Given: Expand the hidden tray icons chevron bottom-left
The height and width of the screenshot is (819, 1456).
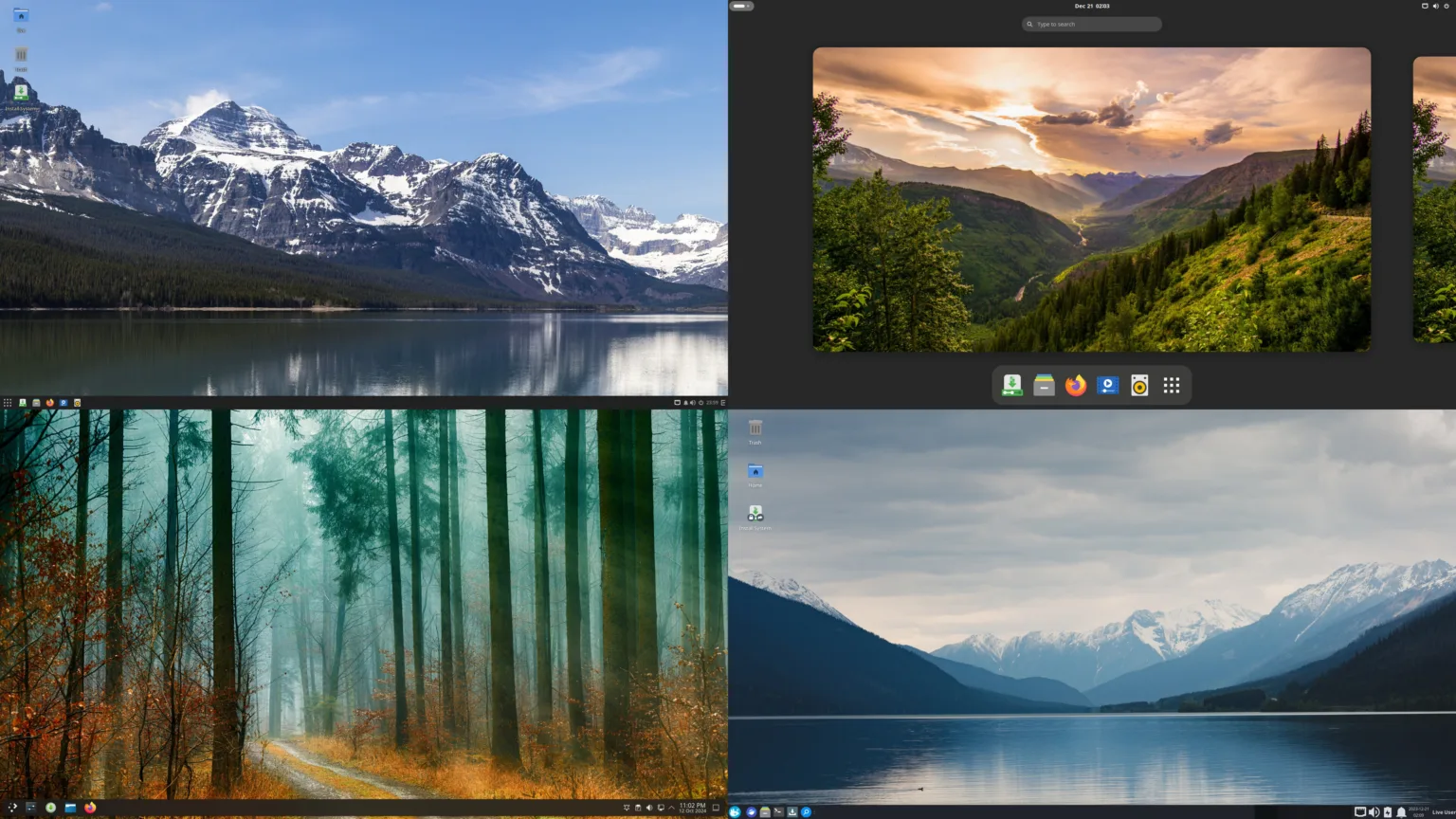Looking at the screenshot, I should point(670,808).
